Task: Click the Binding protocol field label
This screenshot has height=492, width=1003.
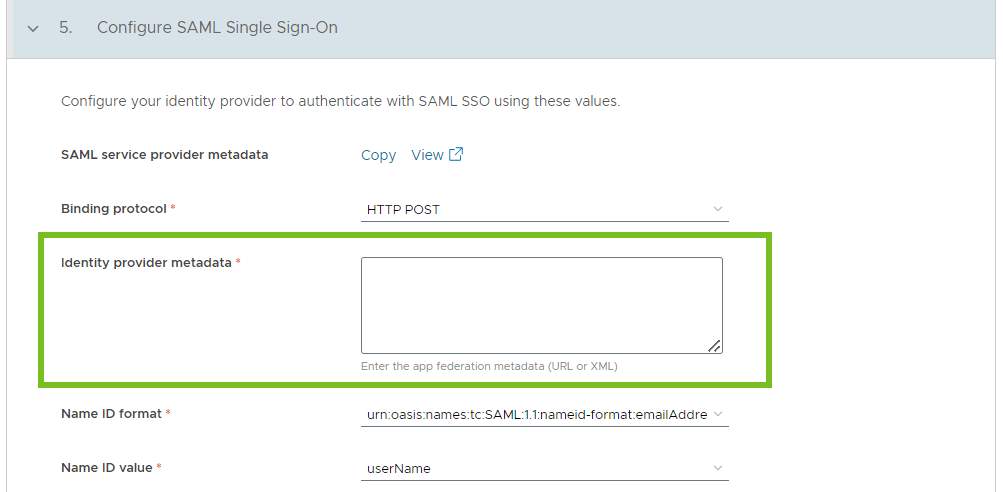Action: [114, 209]
